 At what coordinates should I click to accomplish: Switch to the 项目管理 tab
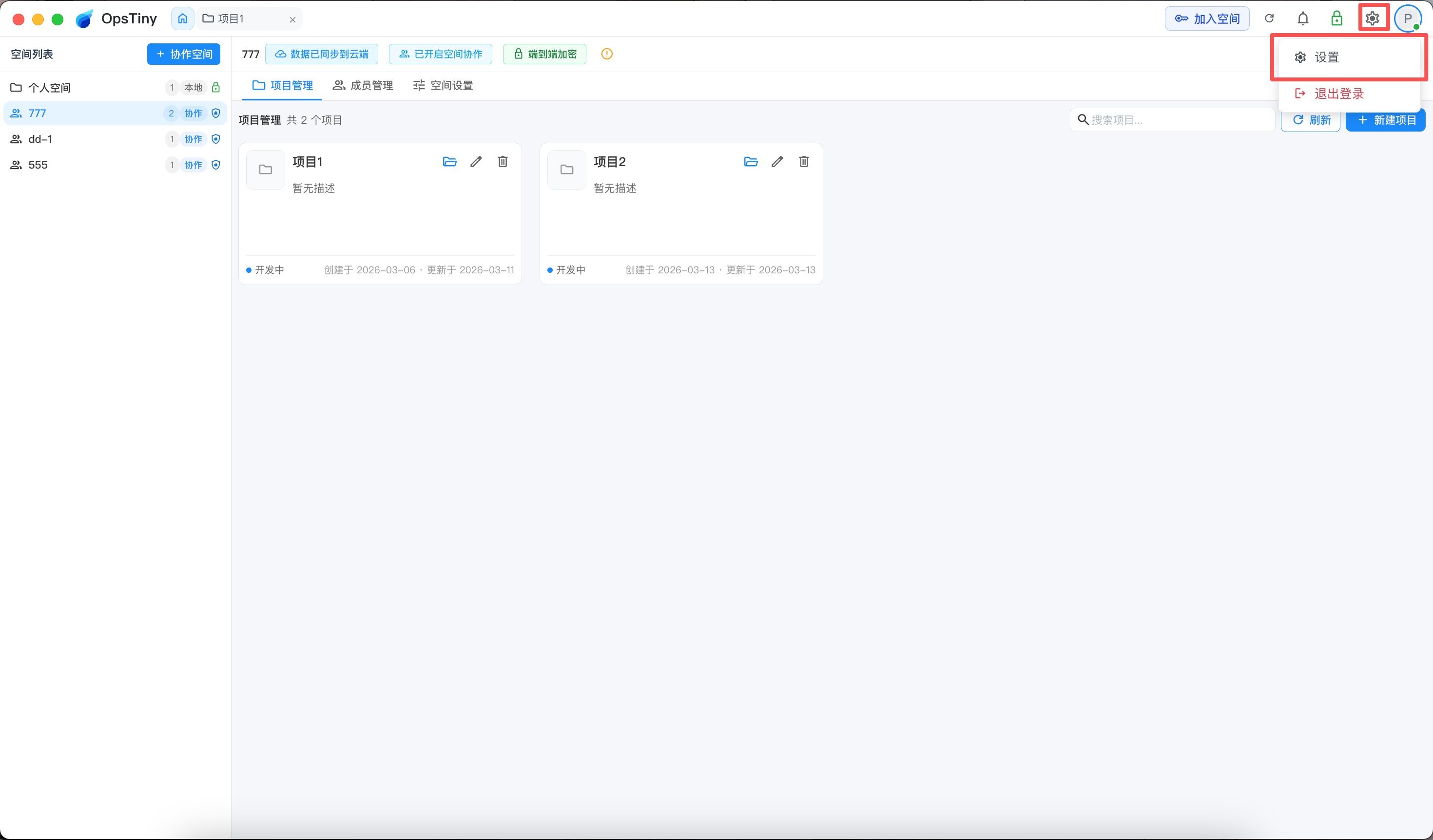pyautogui.click(x=283, y=85)
